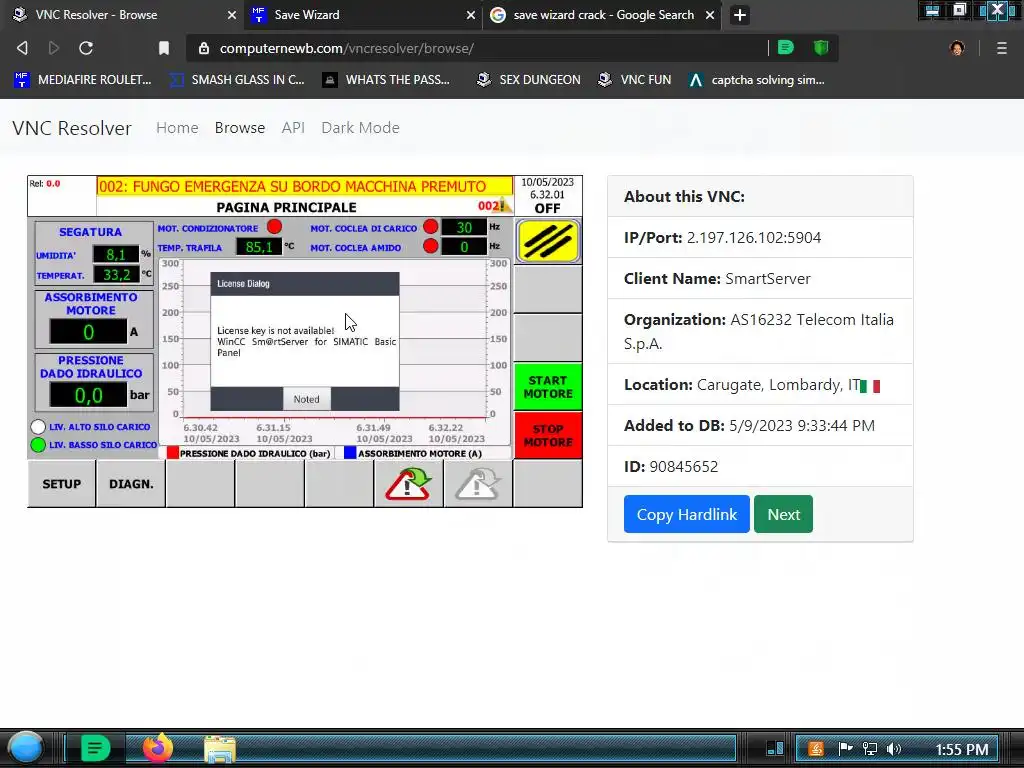Click the greyed-out alarm triangle icon
The height and width of the screenshot is (768, 1024).
[x=478, y=484]
